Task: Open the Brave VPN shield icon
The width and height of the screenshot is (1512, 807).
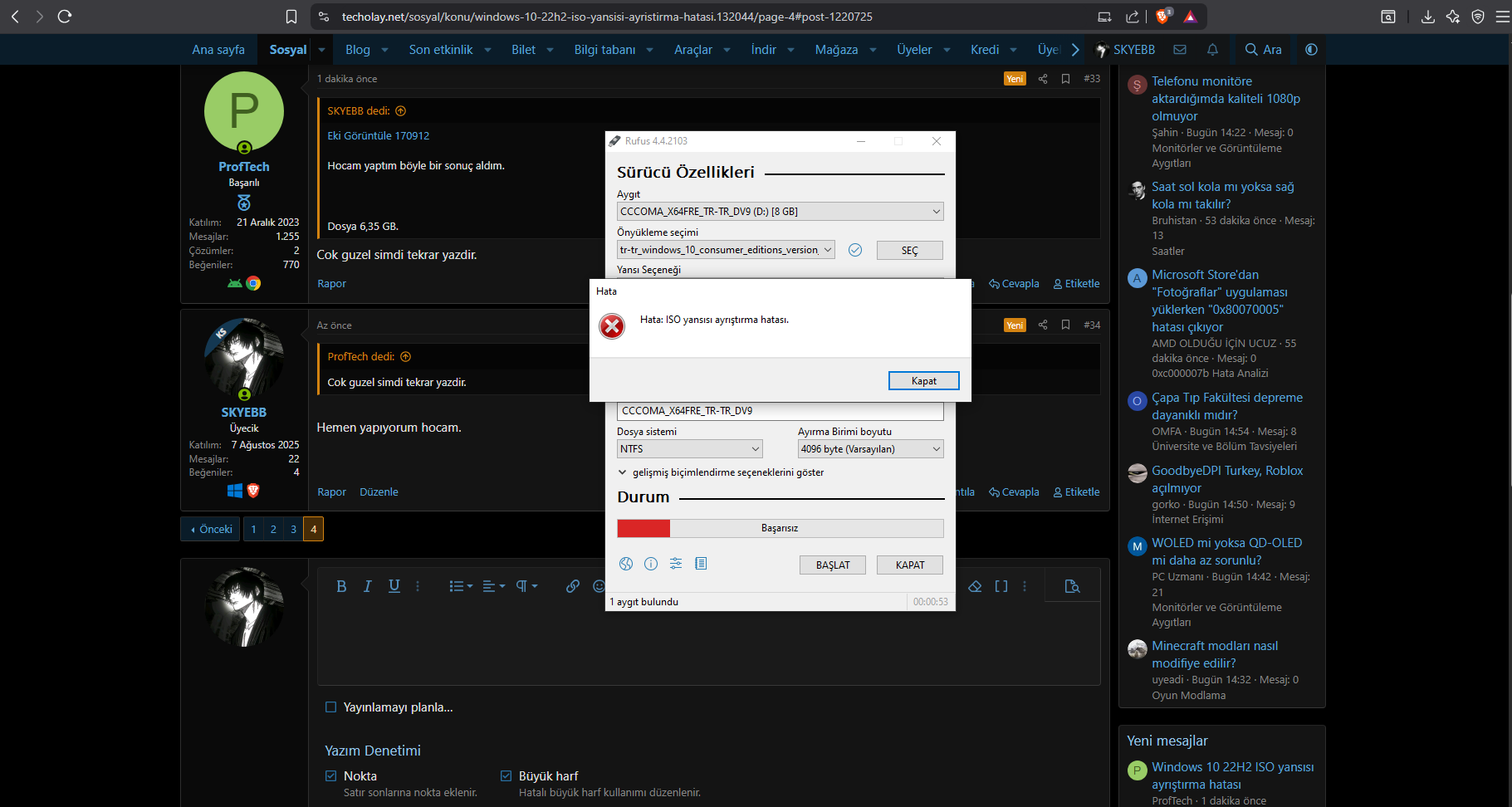Action: (1478, 17)
